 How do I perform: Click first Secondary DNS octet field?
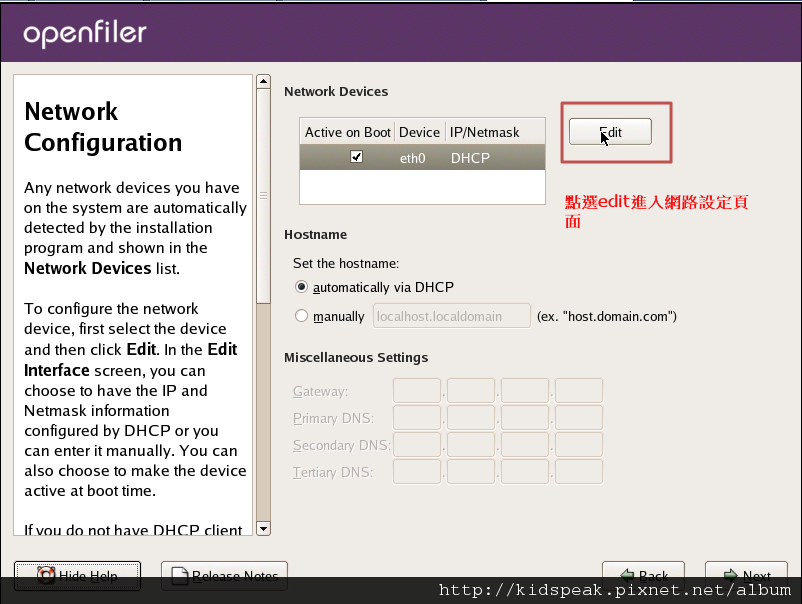pos(417,445)
